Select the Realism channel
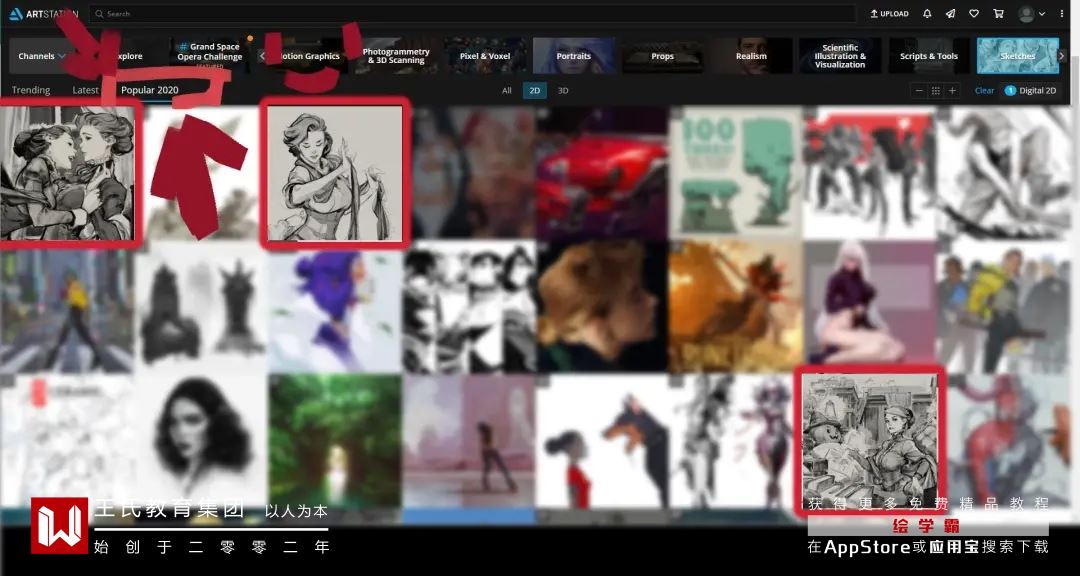This screenshot has height=576, width=1080. [751, 56]
